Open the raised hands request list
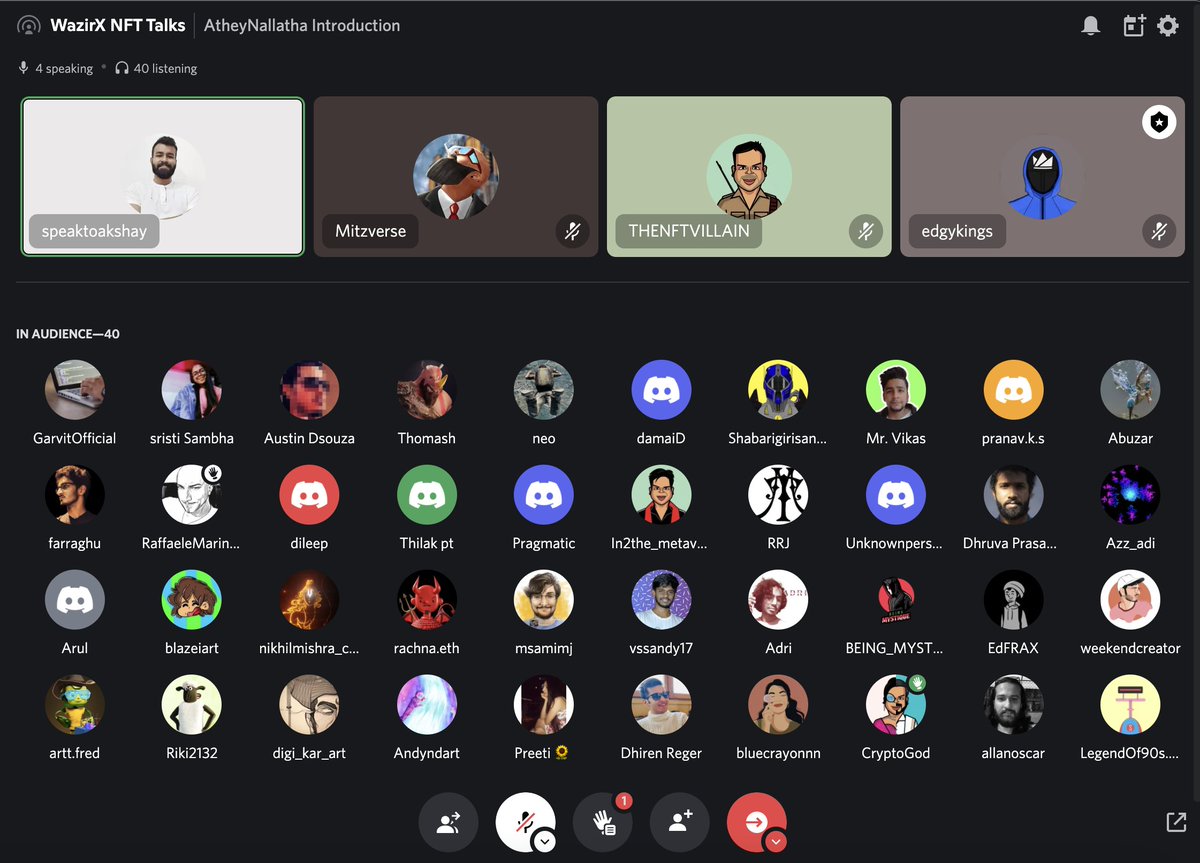The image size is (1200, 863). click(603, 822)
